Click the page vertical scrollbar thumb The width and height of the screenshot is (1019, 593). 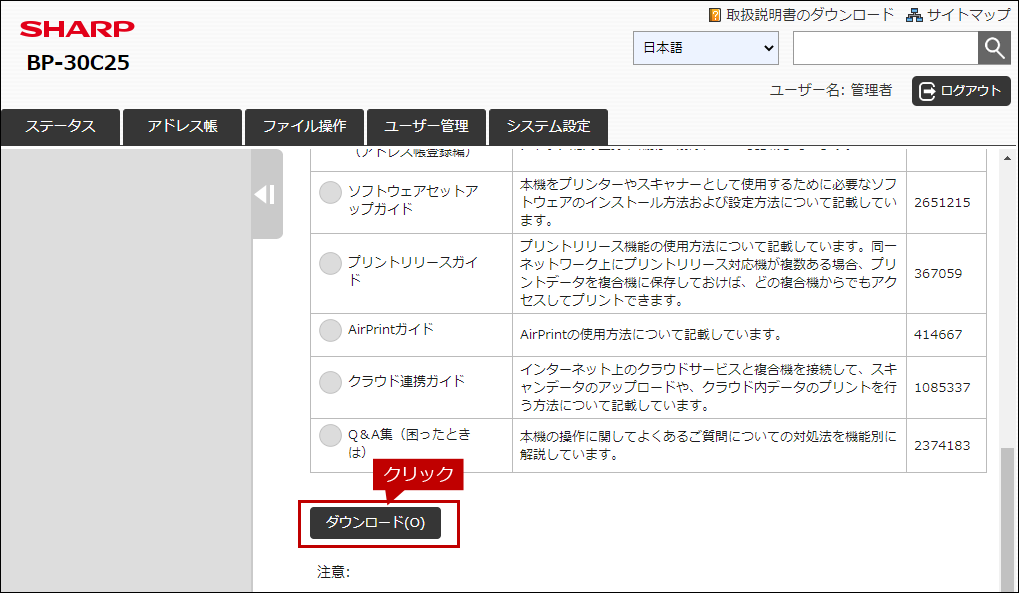point(1007,518)
